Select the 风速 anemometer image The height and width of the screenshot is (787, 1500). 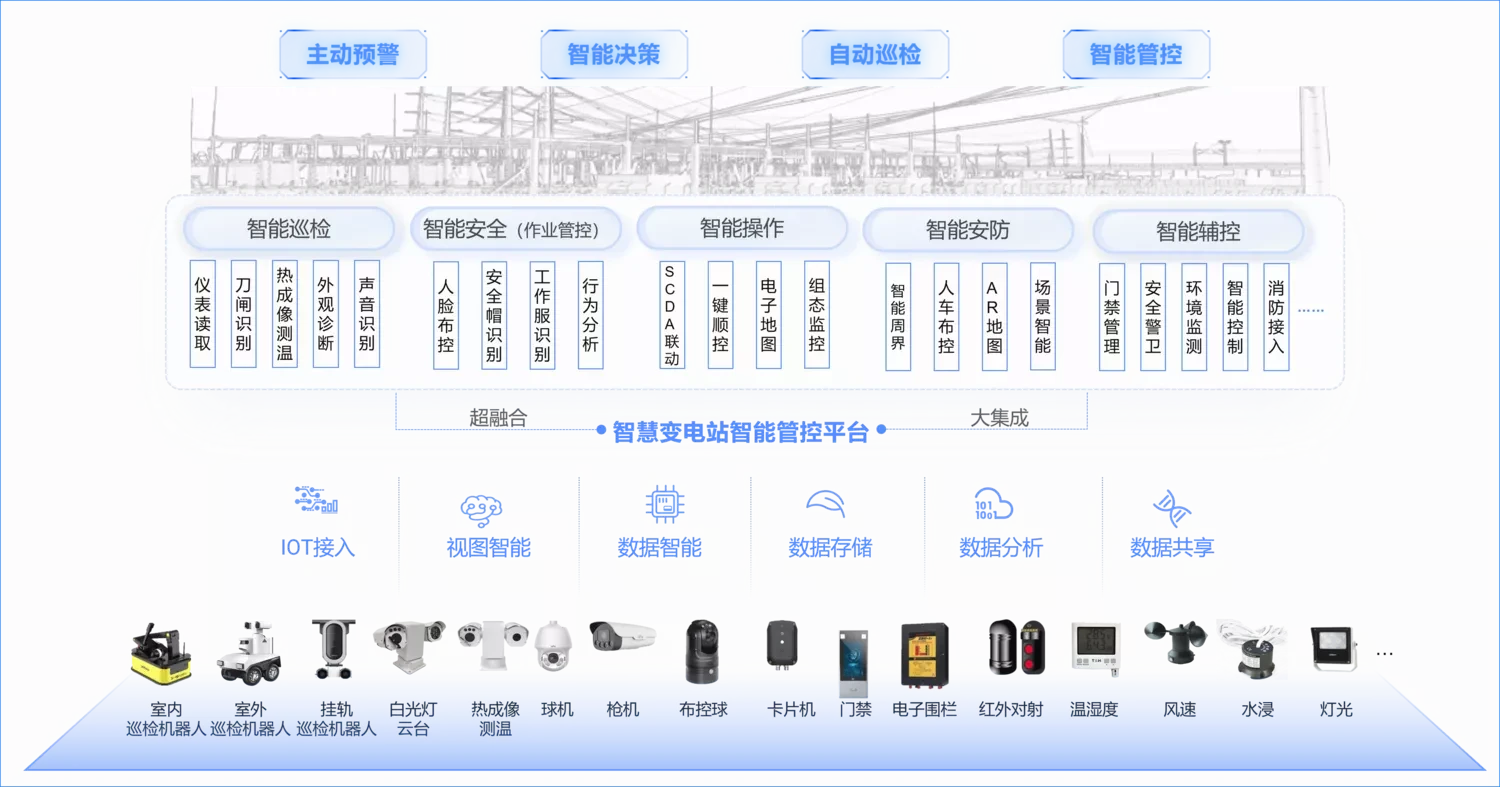tap(1175, 643)
